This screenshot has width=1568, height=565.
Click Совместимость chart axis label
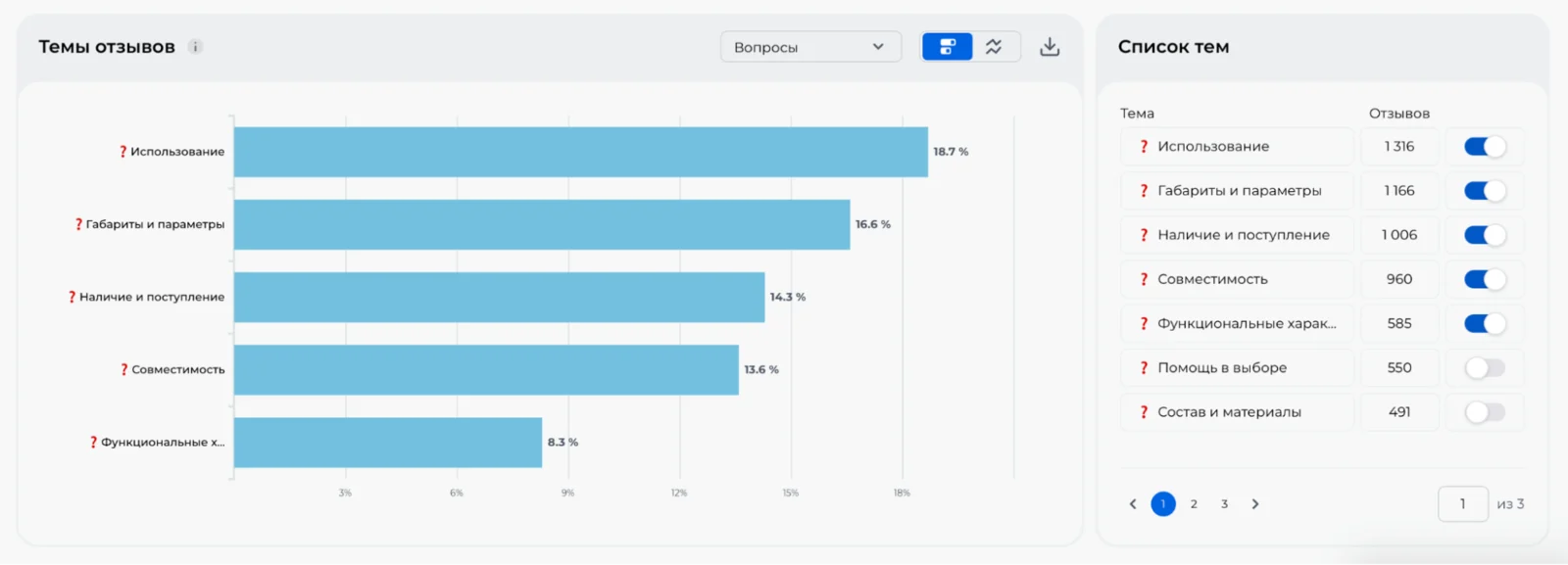(x=178, y=370)
